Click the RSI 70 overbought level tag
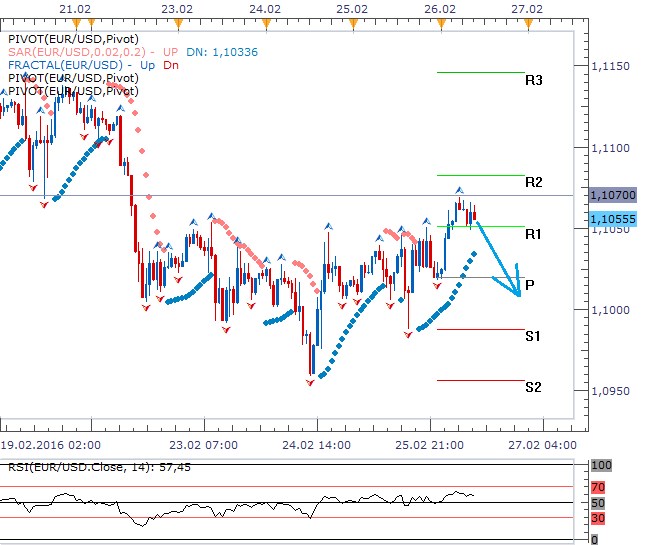This screenshot has height=545, width=646. click(x=599, y=487)
